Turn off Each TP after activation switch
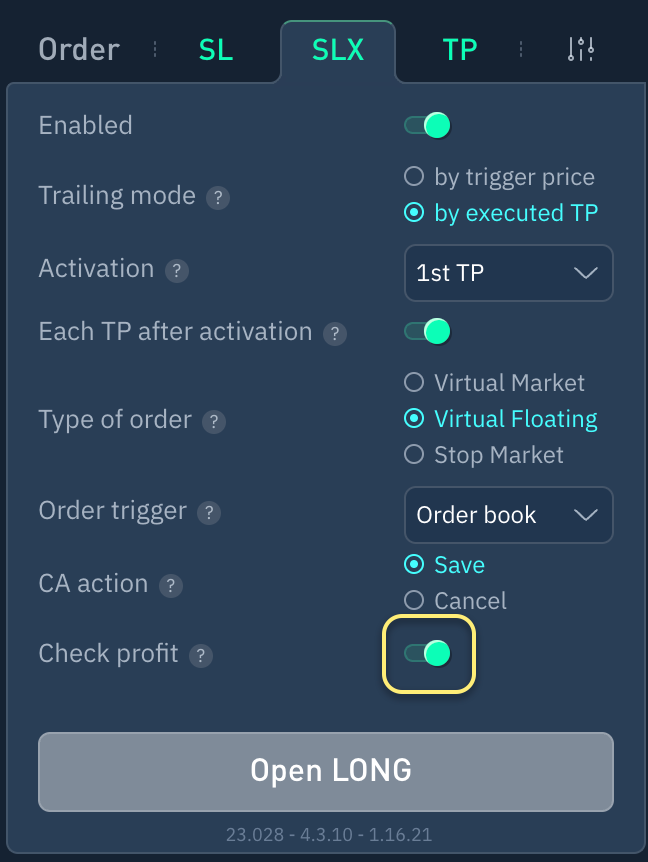This screenshot has width=648, height=862. [428, 331]
